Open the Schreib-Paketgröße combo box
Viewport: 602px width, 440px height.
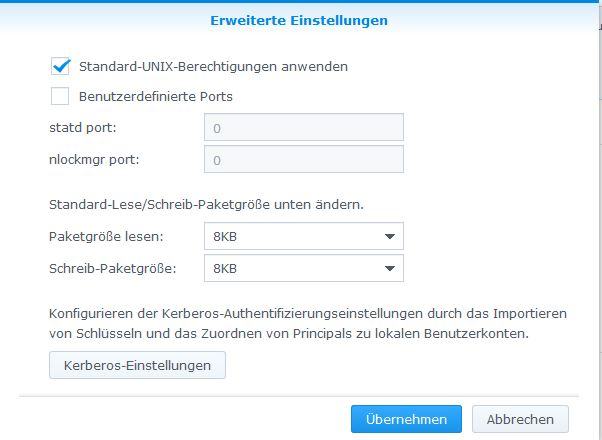pos(292,268)
